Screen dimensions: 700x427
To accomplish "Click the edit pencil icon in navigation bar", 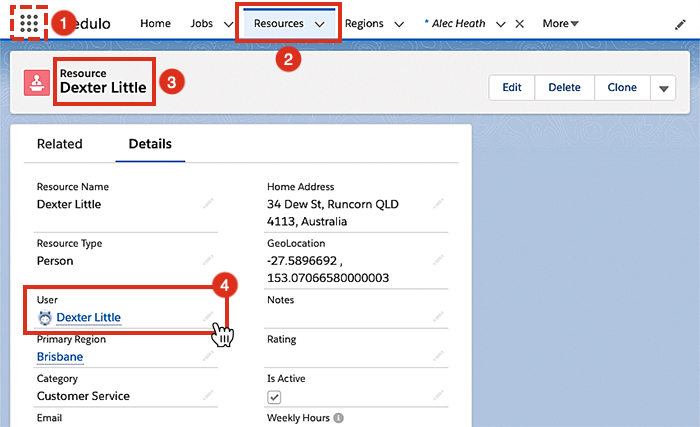I will click(x=681, y=23).
